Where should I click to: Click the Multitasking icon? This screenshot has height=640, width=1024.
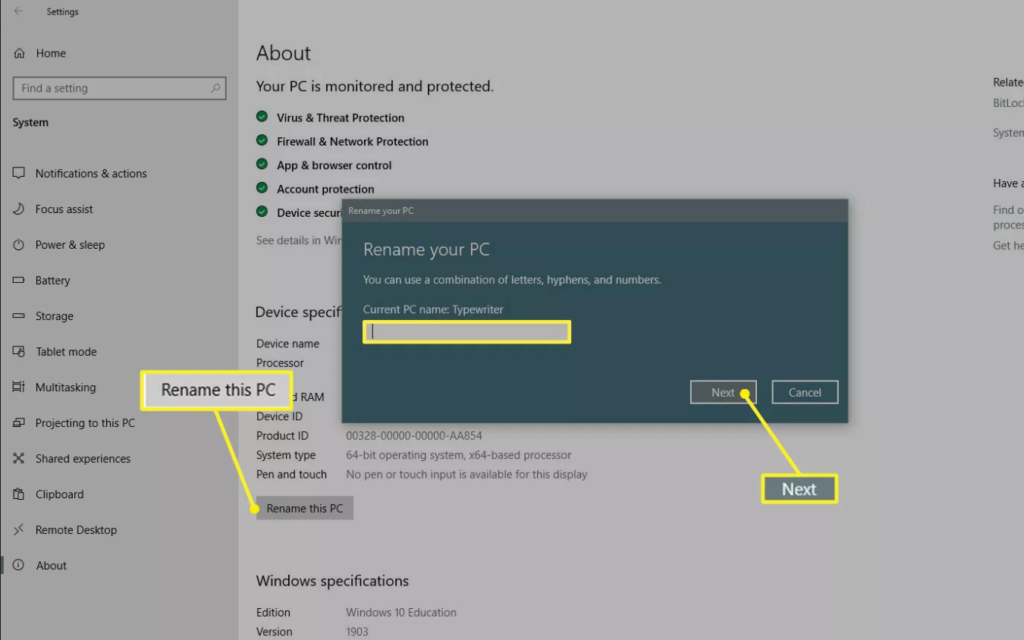pyautogui.click(x=18, y=387)
